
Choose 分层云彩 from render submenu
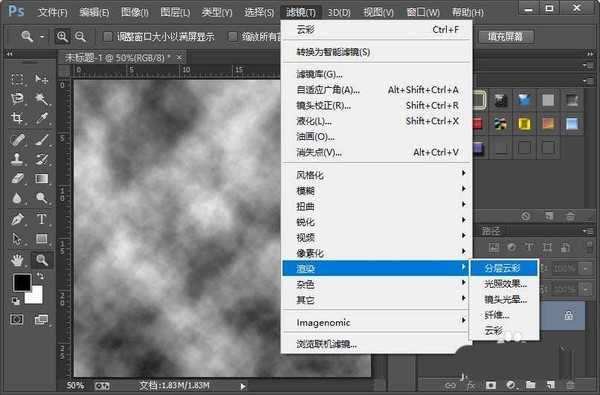pos(504,268)
